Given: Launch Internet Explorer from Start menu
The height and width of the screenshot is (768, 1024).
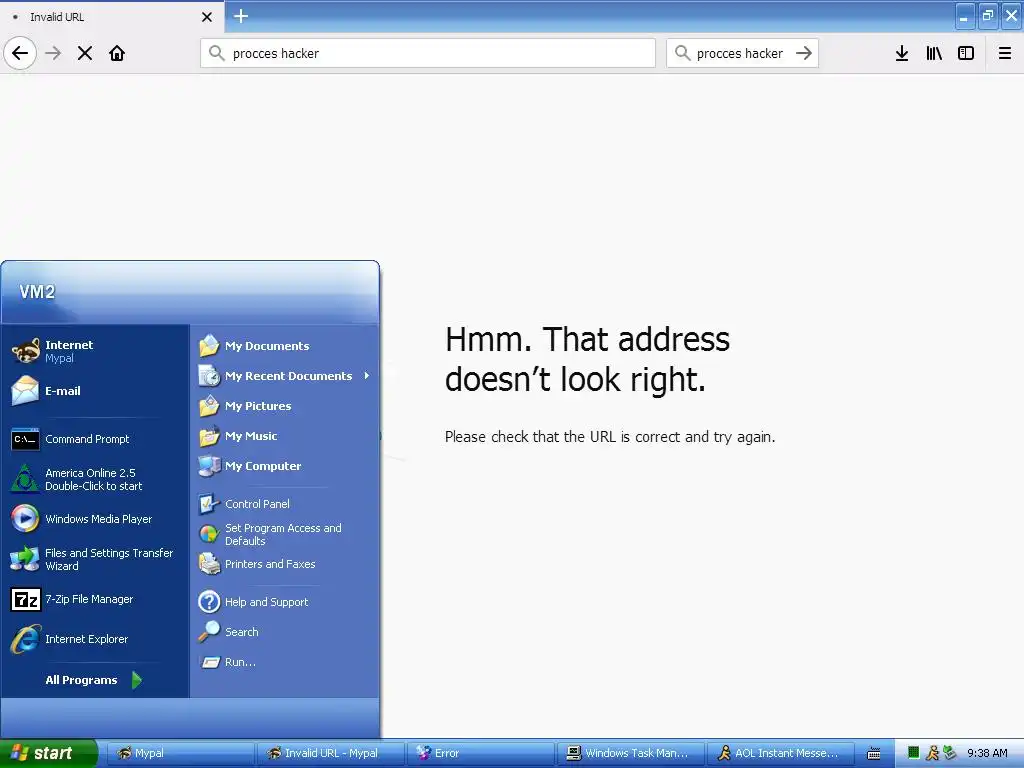Looking at the screenshot, I should pyautogui.click(x=95, y=639).
